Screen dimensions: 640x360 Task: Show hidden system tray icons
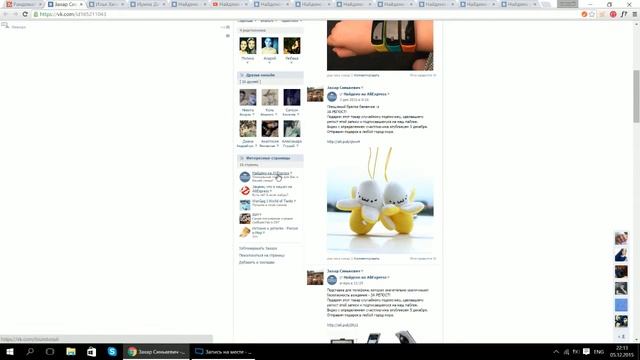(x=556, y=352)
